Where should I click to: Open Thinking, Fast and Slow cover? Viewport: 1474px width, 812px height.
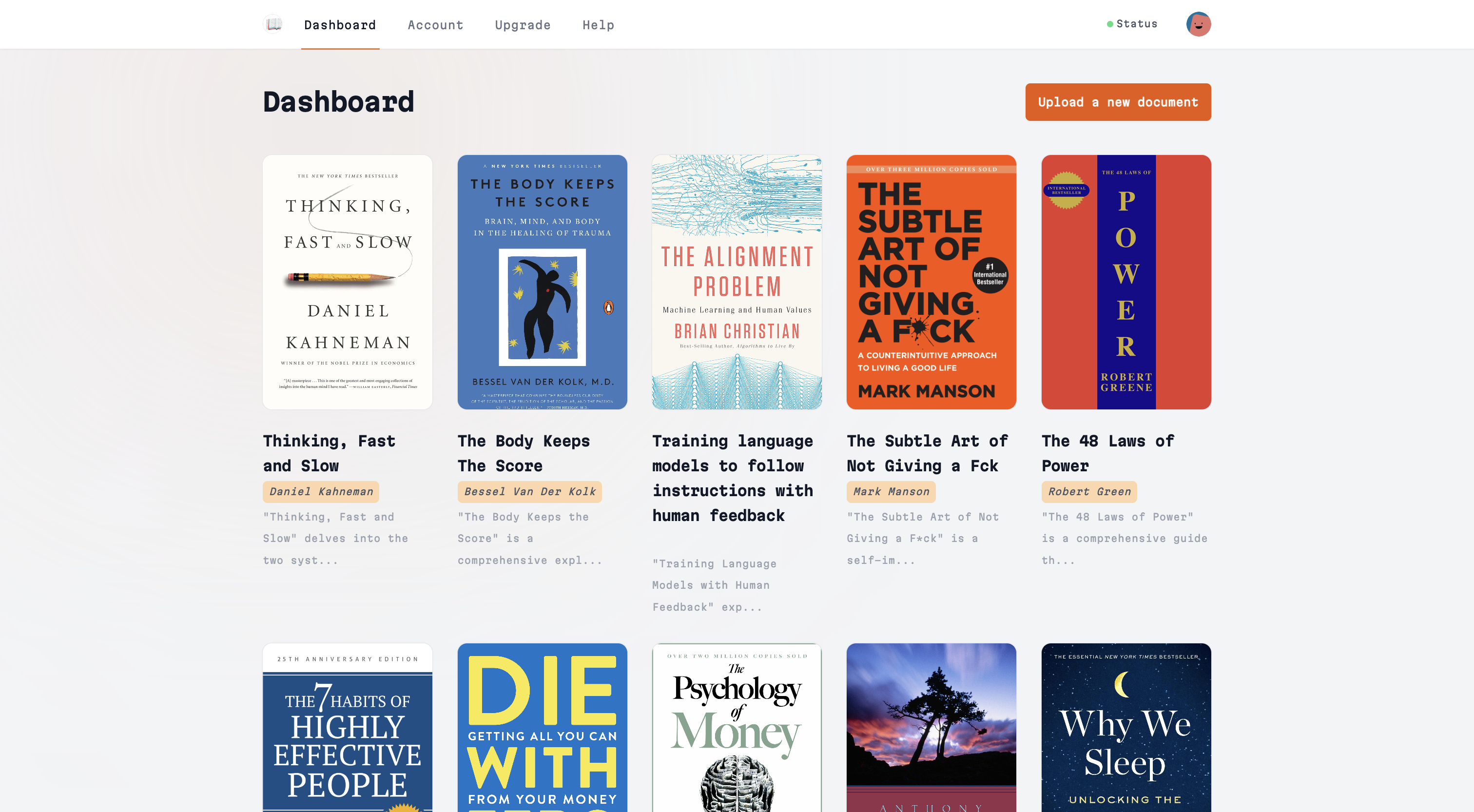click(348, 282)
